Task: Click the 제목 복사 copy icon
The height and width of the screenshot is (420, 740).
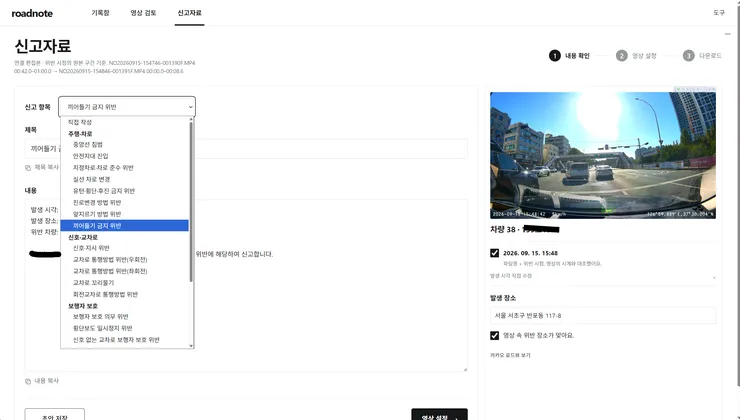Action: [28, 168]
